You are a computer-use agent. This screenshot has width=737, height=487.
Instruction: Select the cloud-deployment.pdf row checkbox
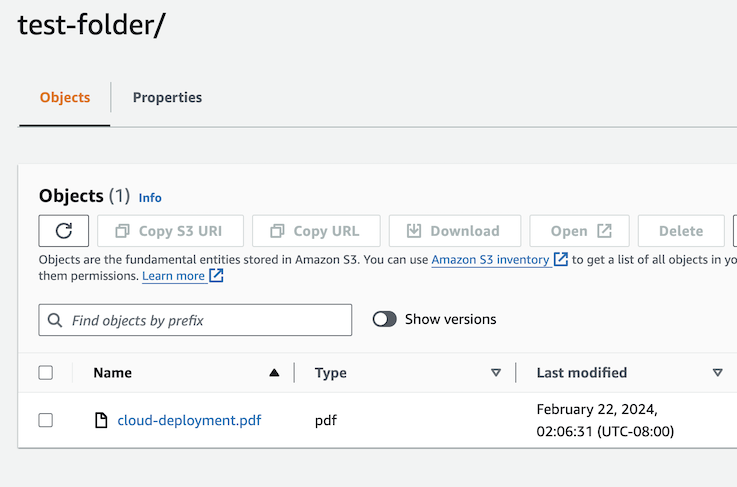[x=46, y=421]
